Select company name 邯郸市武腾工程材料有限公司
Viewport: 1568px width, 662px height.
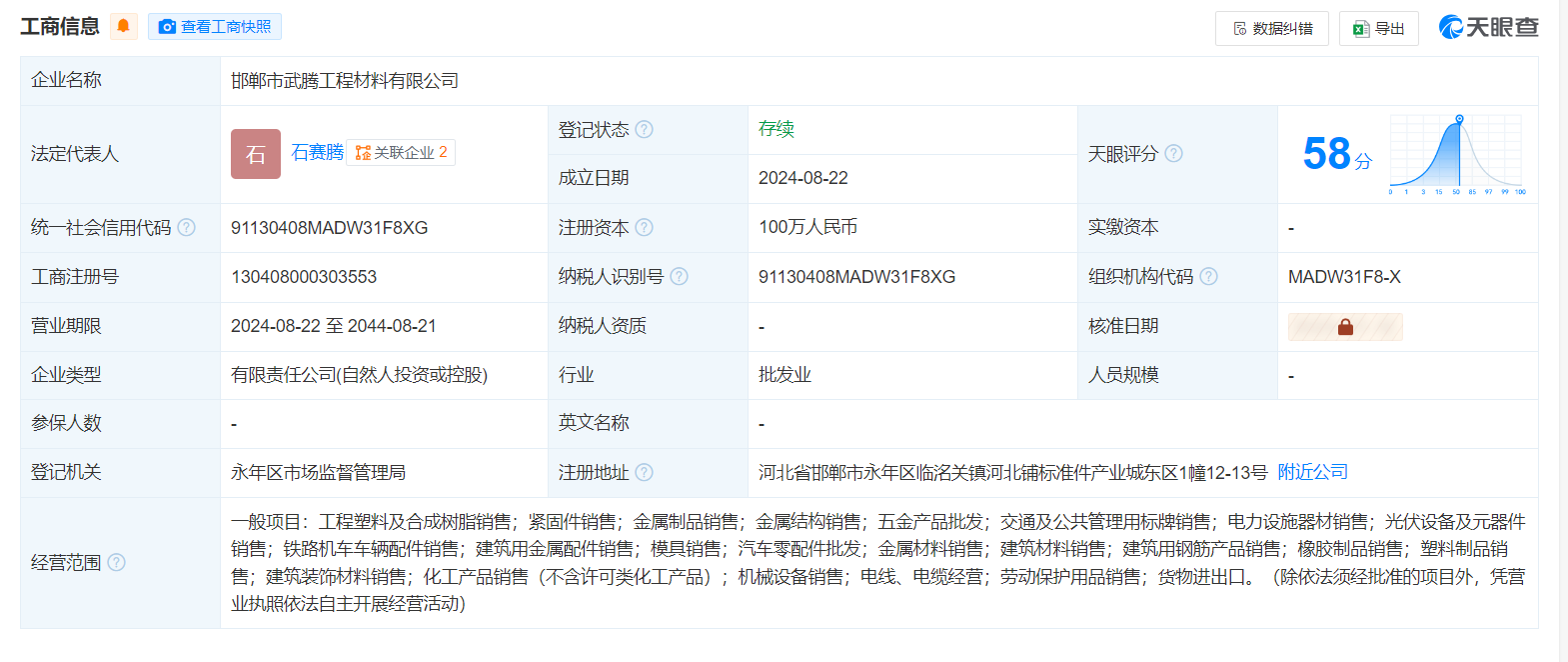(345, 81)
